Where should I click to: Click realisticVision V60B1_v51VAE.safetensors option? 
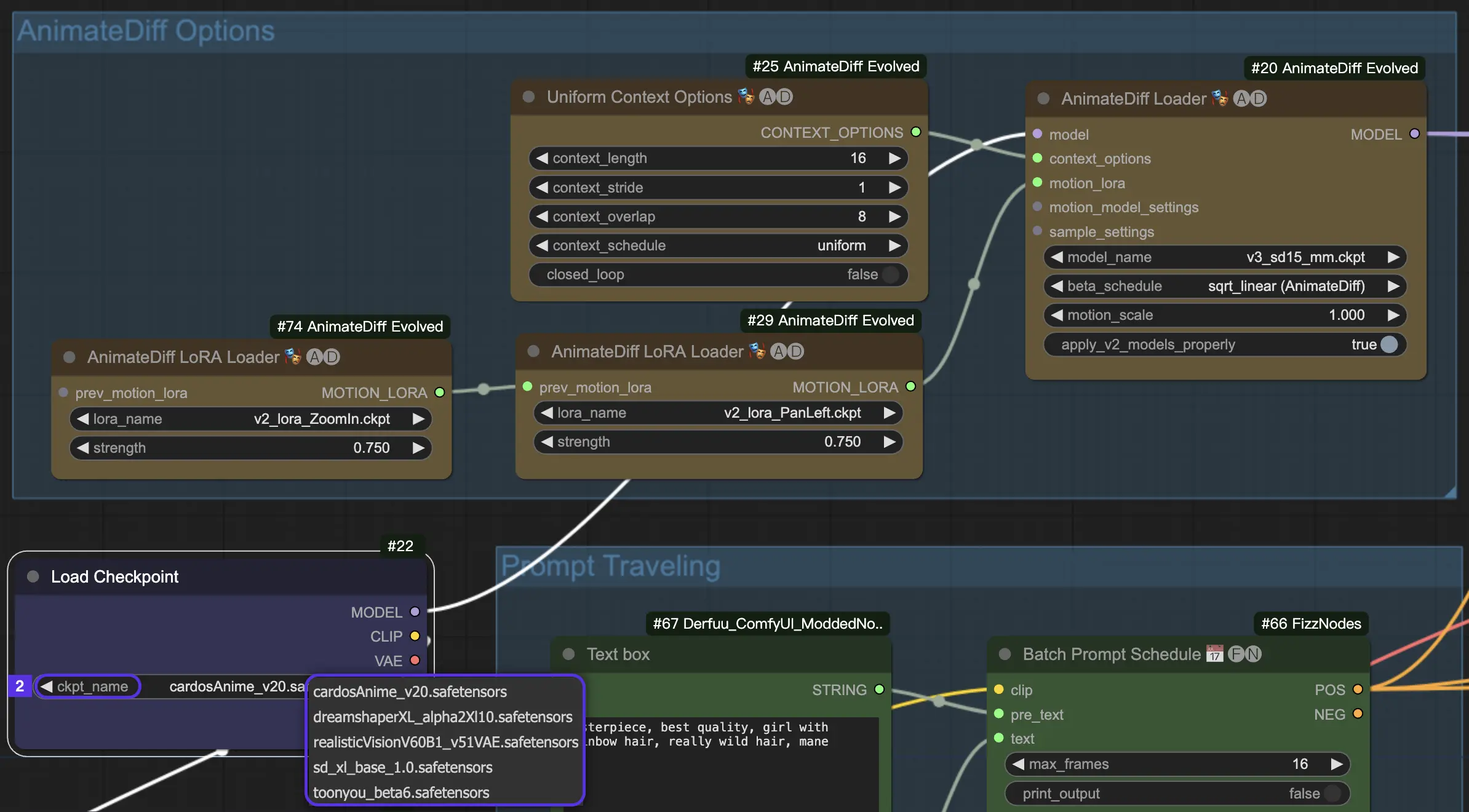click(444, 742)
